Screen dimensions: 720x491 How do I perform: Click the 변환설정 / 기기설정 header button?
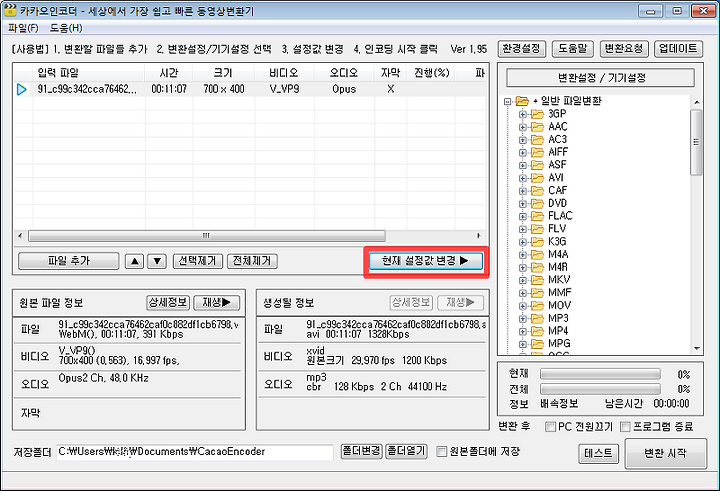pos(601,78)
